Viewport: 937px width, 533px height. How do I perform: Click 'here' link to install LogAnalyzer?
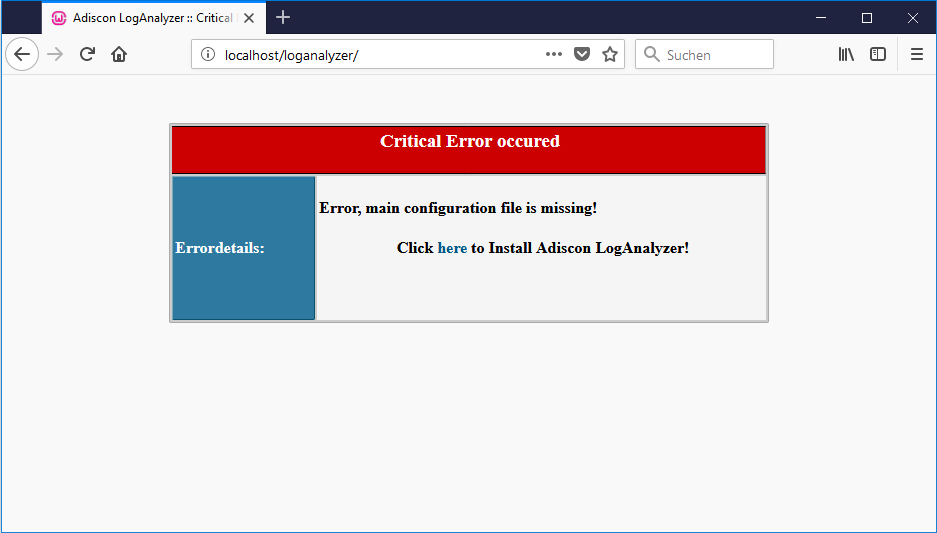click(x=452, y=248)
